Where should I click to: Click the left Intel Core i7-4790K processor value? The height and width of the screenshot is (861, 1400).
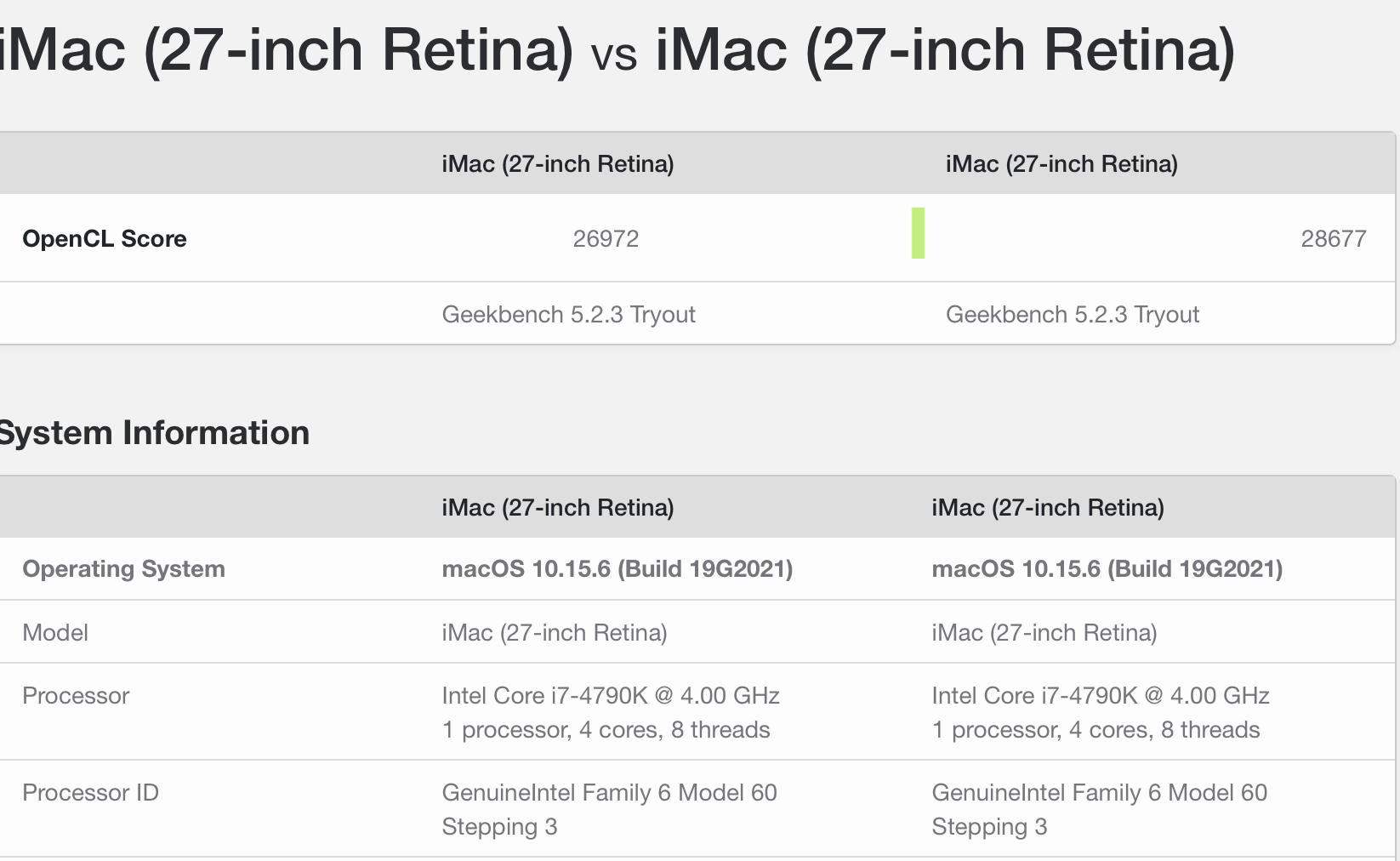pos(610,696)
